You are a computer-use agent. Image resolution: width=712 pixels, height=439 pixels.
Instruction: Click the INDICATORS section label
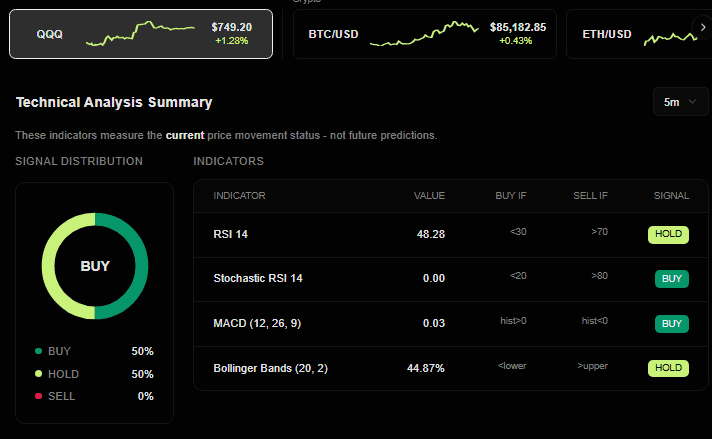coord(228,161)
